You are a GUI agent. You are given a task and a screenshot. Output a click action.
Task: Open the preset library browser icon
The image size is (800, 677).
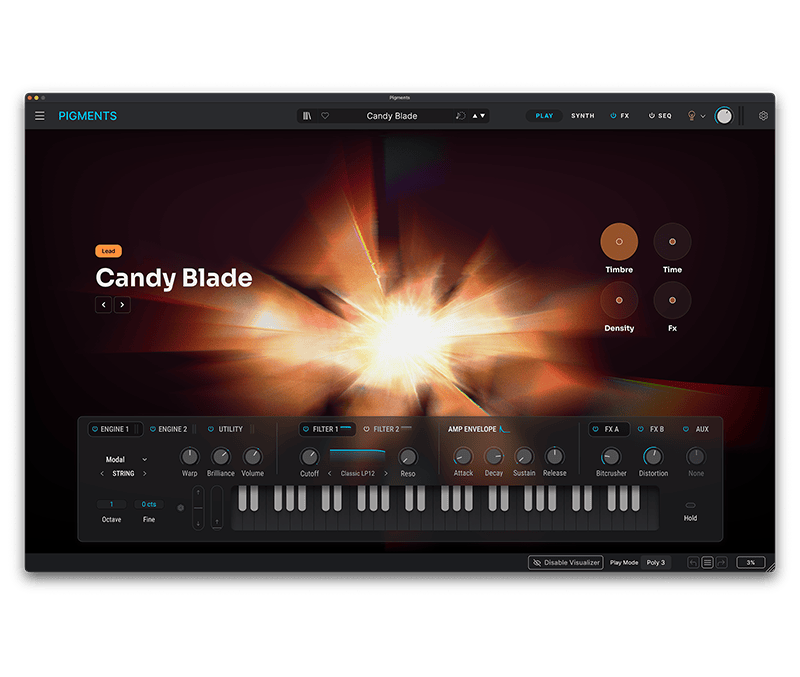click(308, 116)
